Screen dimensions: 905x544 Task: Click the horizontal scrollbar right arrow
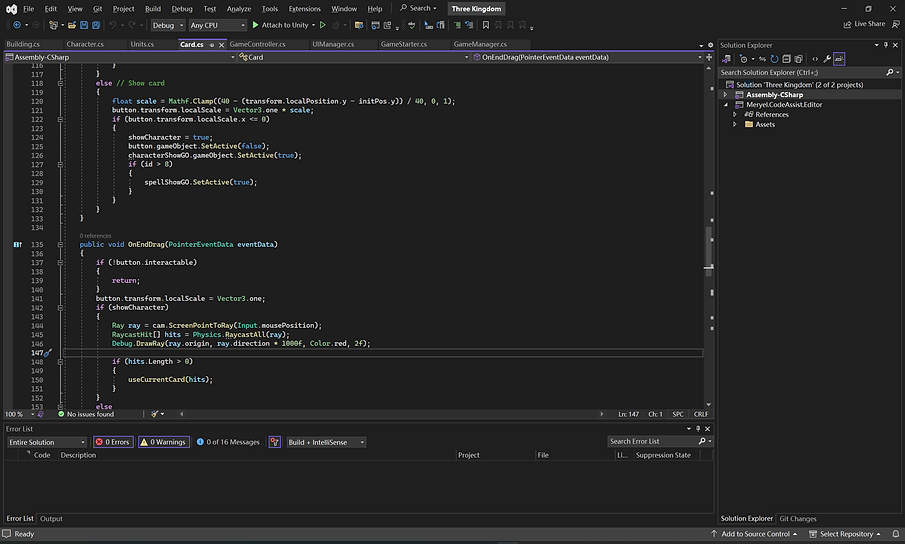[601, 414]
